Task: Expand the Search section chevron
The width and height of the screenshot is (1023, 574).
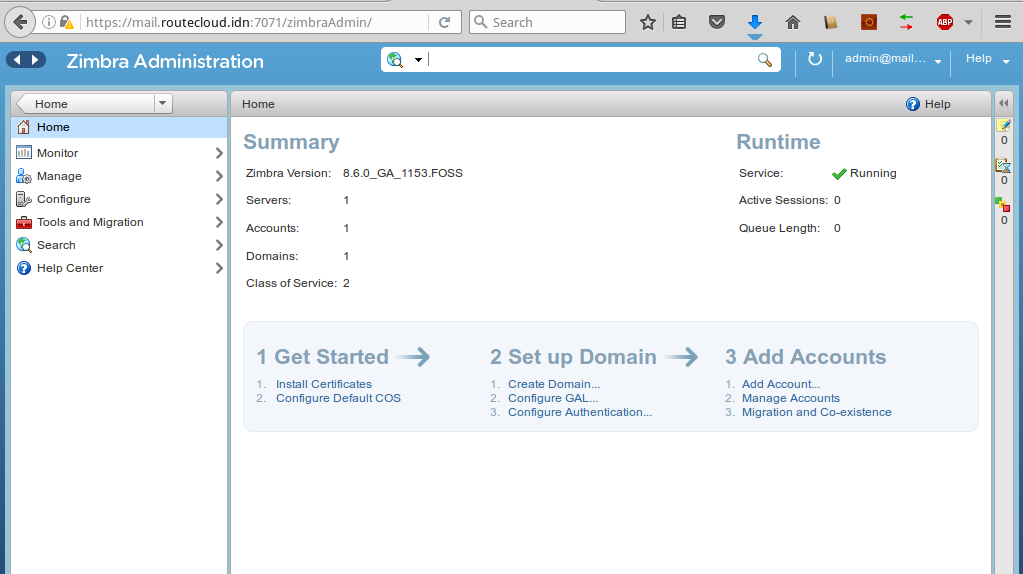Action: (219, 245)
